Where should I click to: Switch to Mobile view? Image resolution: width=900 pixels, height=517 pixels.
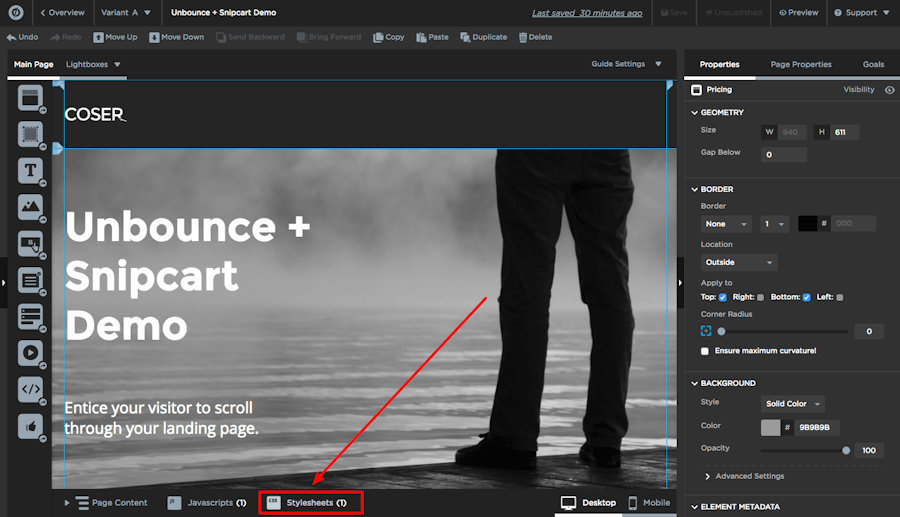pos(649,503)
